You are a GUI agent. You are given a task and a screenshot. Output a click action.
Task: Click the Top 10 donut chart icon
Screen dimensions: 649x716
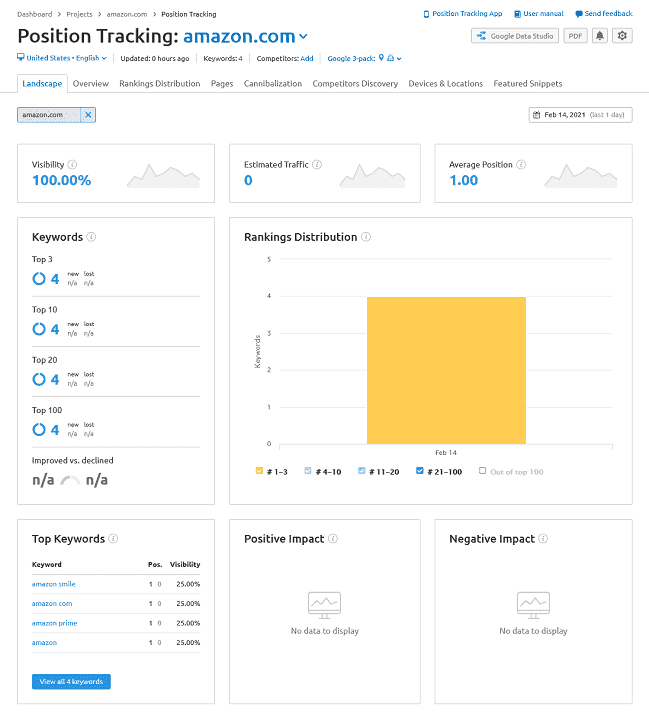tap(39, 329)
